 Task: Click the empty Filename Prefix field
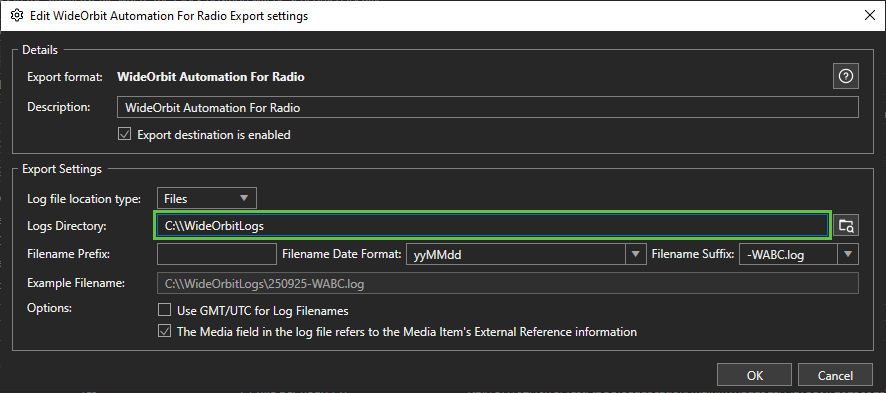pos(217,254)
